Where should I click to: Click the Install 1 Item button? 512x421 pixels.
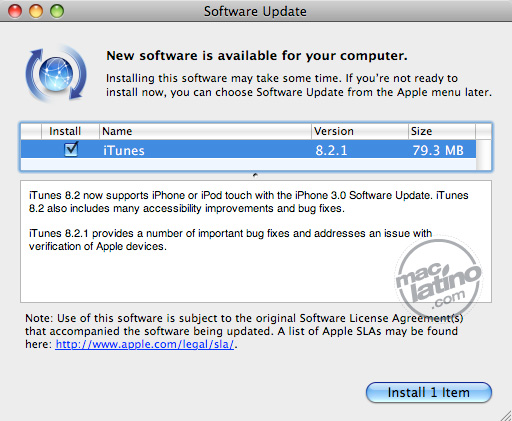tap(429, 392)
